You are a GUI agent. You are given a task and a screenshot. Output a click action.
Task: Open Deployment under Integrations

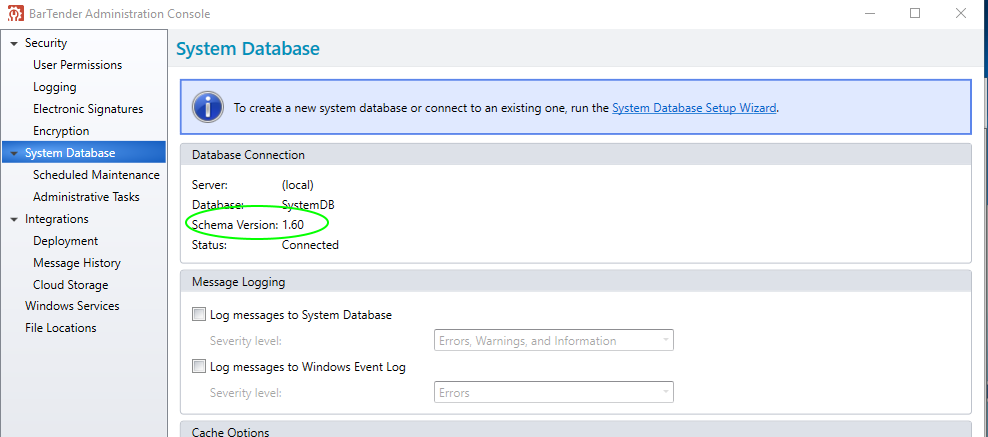(x=66, y=241)
